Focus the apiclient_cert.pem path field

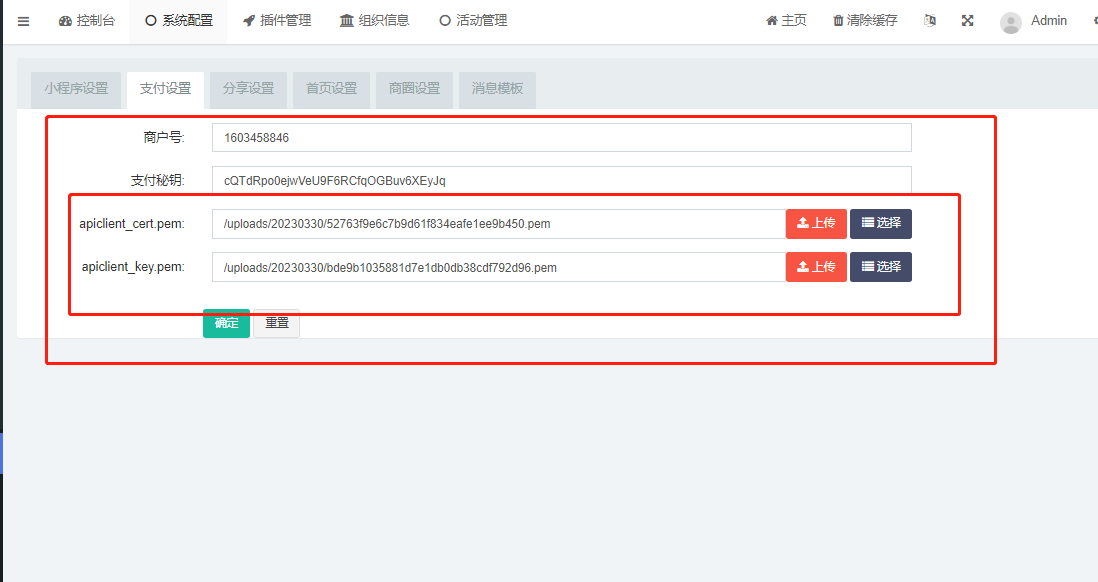[499, 224]
